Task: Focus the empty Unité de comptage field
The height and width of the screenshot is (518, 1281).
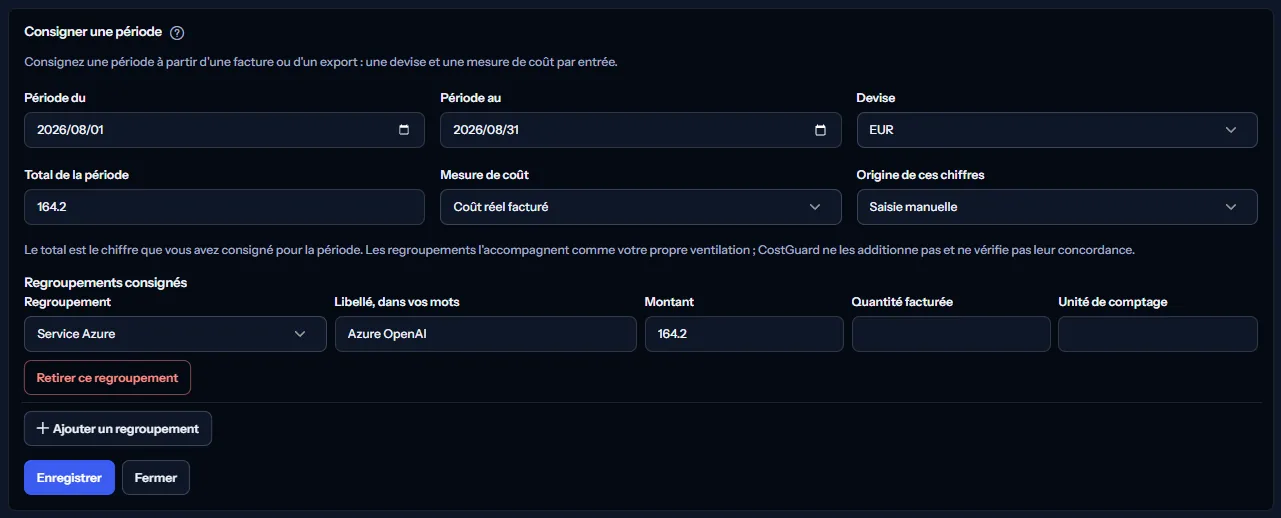Action: pos(1158,334)
